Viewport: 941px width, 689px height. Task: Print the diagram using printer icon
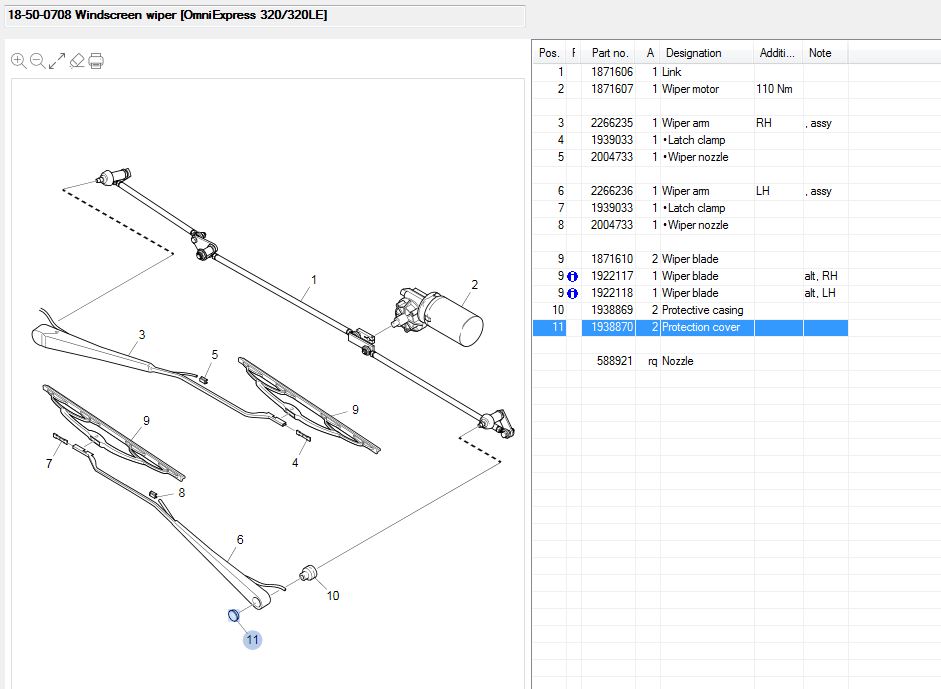click(x=96, y=61)
